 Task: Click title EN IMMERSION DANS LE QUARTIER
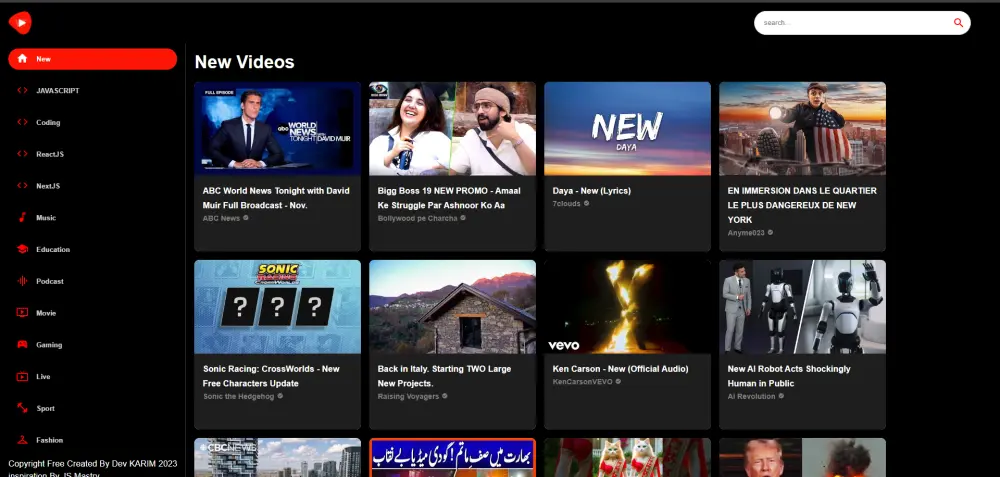(802, 205)
